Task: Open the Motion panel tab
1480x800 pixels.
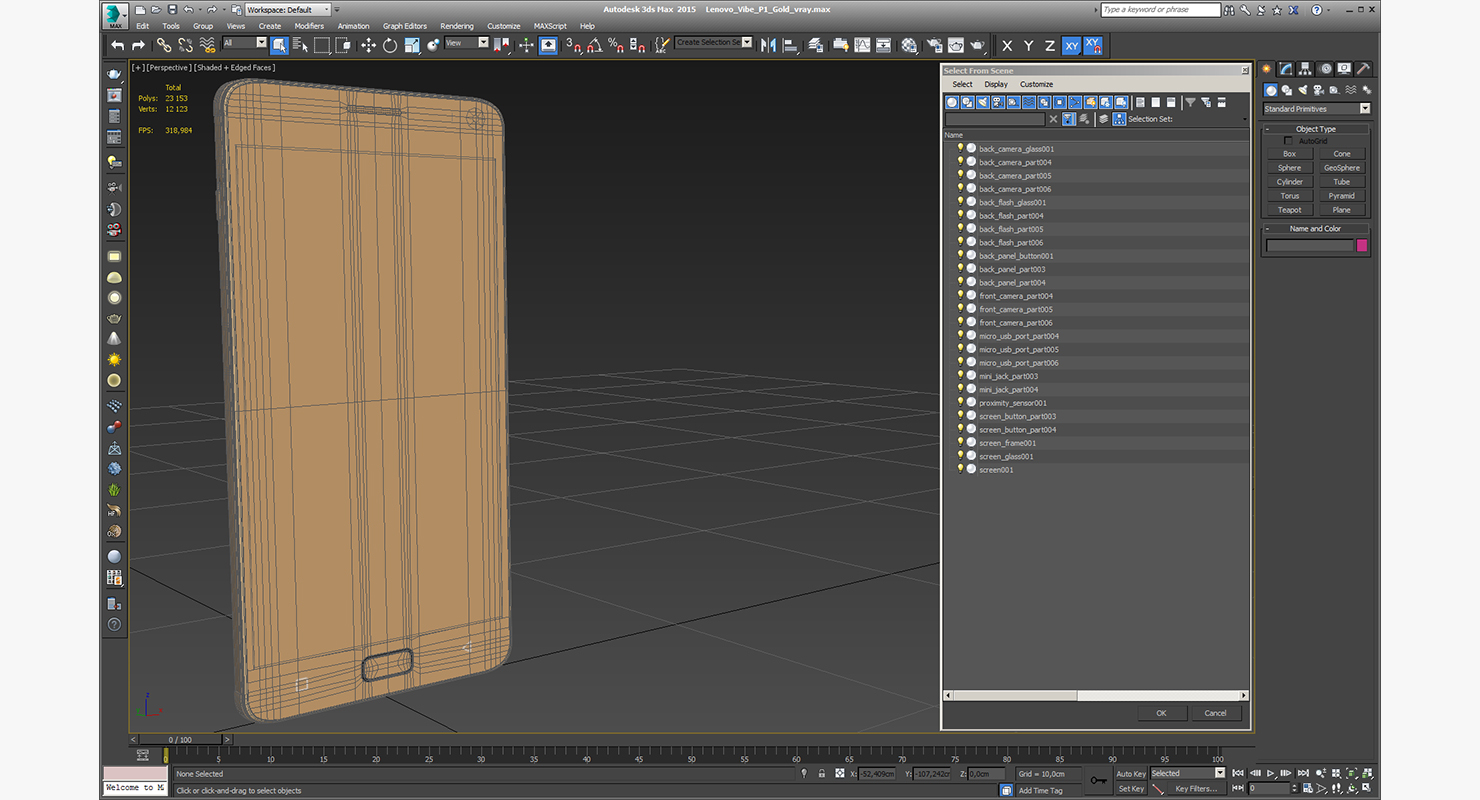Action: (1325, 69)
